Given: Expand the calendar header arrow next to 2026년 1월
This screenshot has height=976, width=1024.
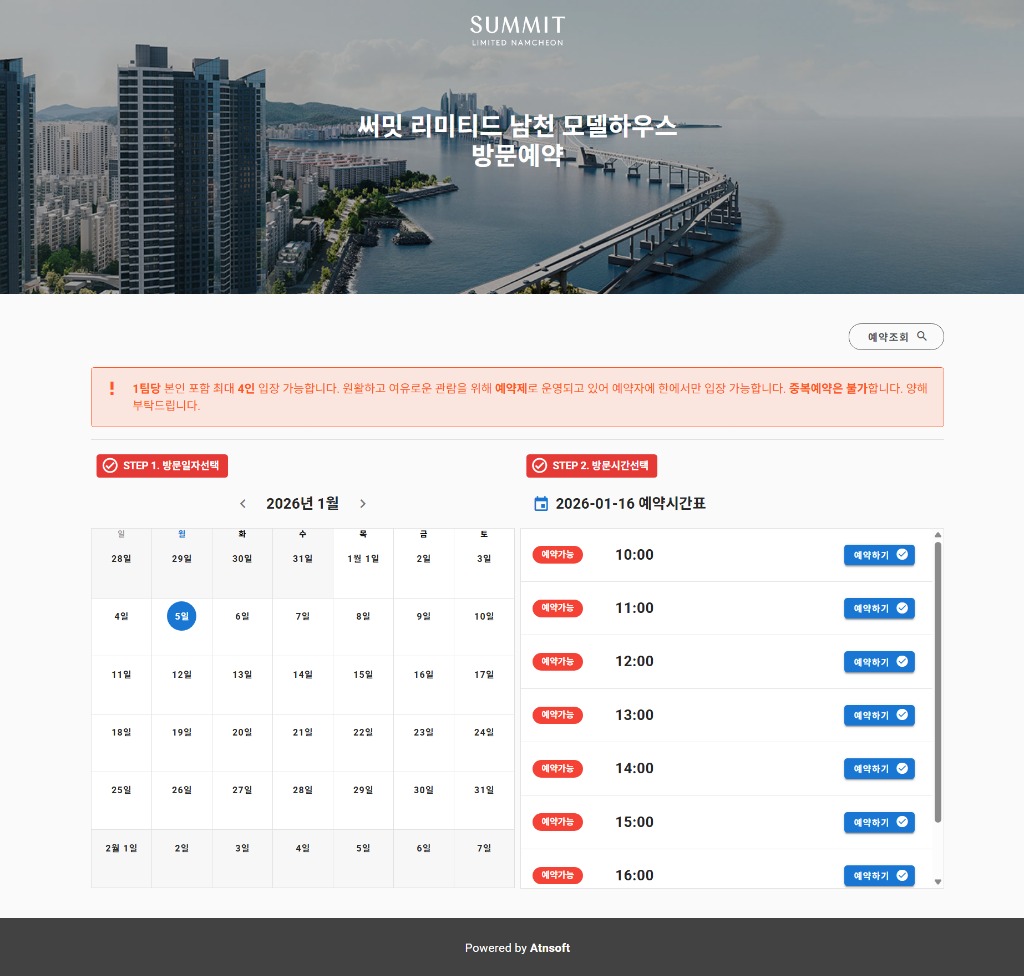Looking at the screenshot, I should pyautogui.click(x=363, y=504).
